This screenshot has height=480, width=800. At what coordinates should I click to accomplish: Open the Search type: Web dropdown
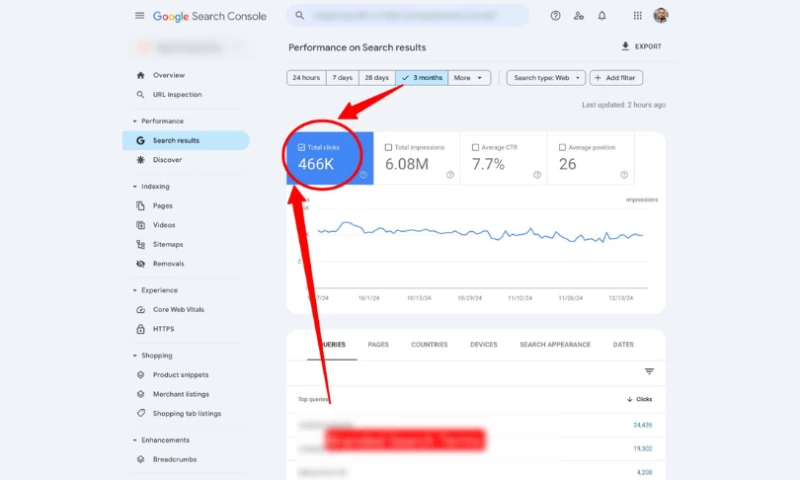(546, 78)
